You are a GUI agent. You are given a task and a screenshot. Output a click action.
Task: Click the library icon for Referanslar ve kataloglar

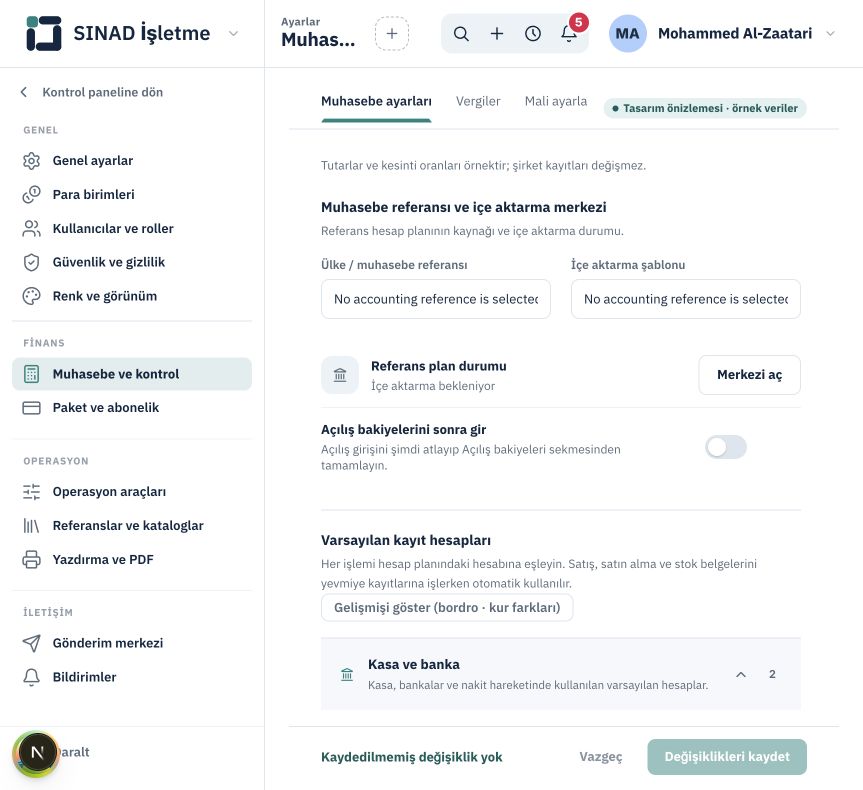coord(31,526)
